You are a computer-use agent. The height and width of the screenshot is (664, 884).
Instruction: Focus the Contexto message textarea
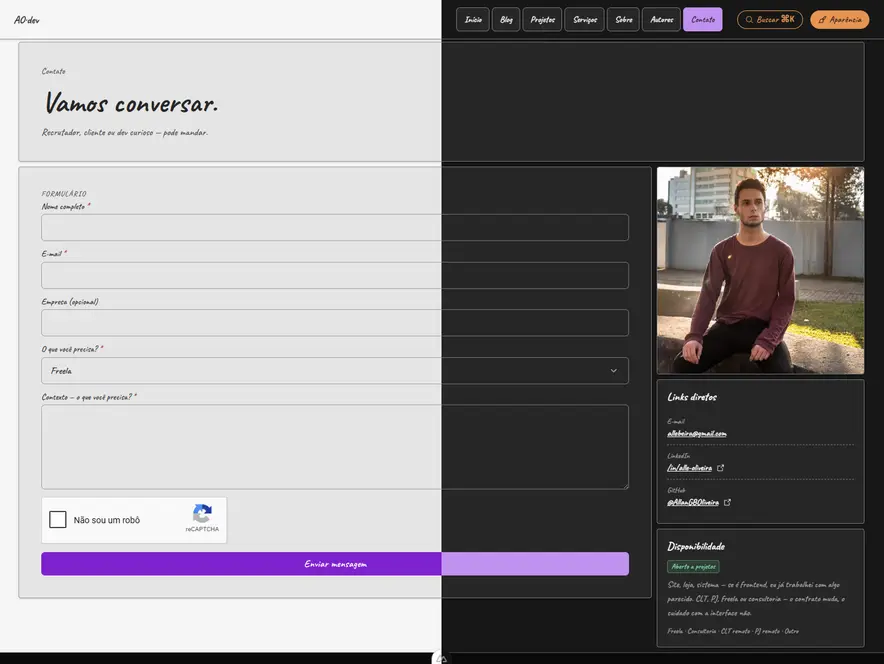point(335,447)
